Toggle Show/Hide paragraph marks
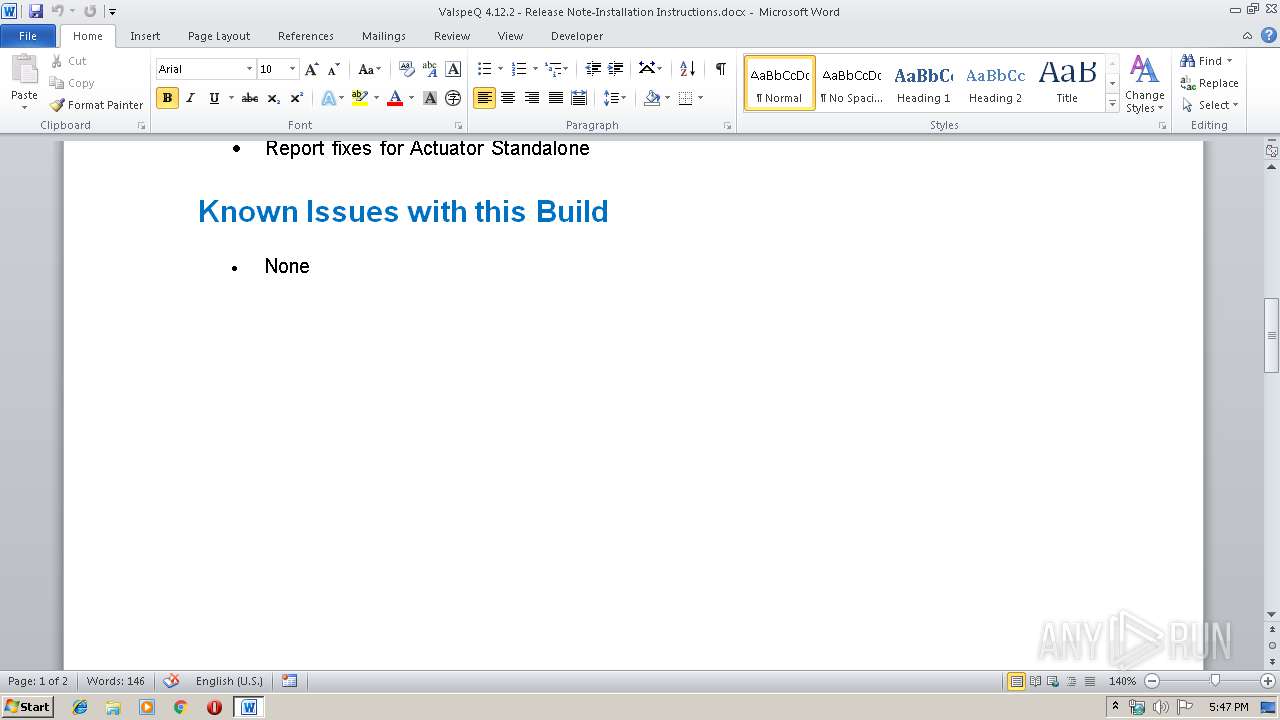The image size is (1280, 720). coord(720,68)
